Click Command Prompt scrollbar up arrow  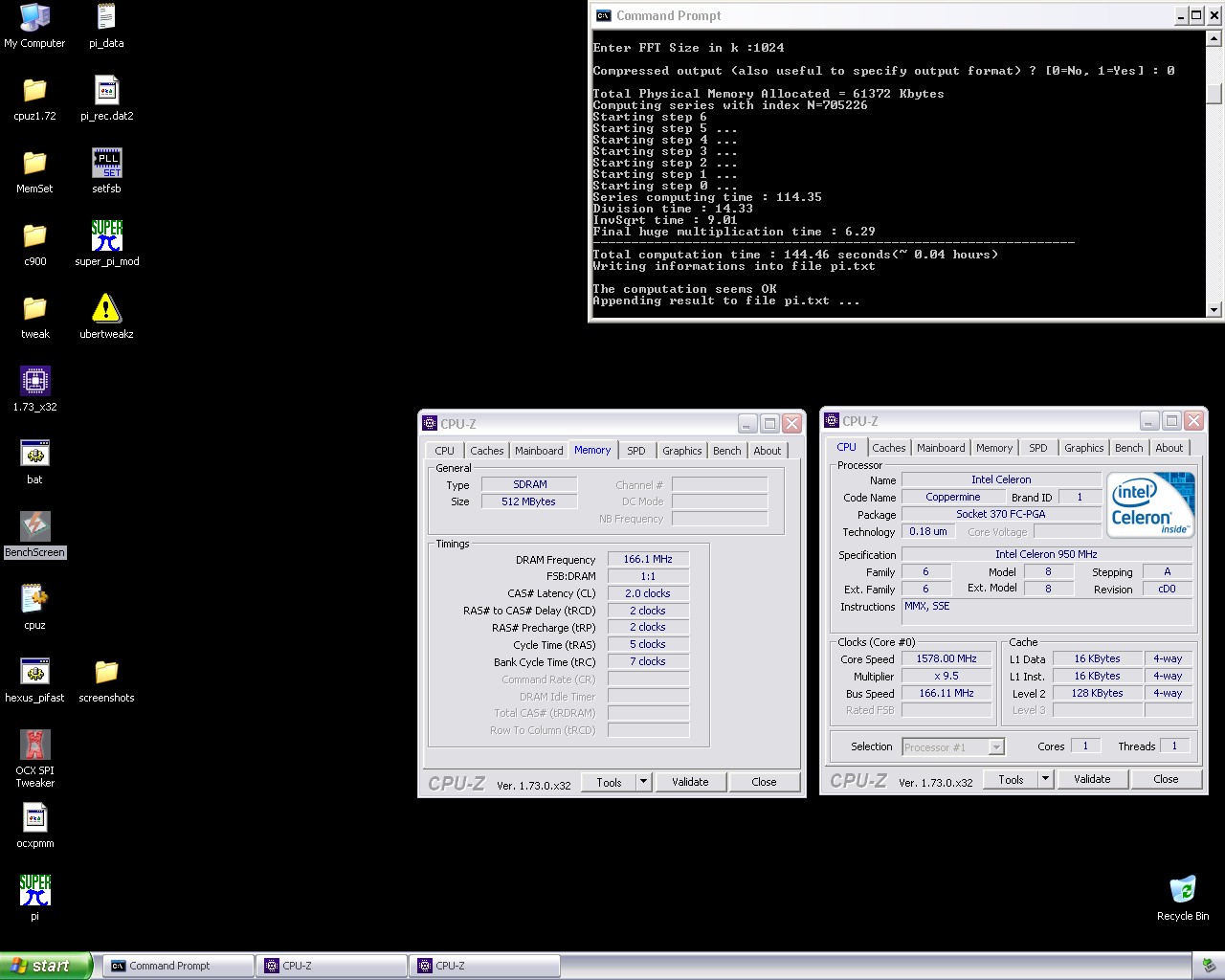1214,39
